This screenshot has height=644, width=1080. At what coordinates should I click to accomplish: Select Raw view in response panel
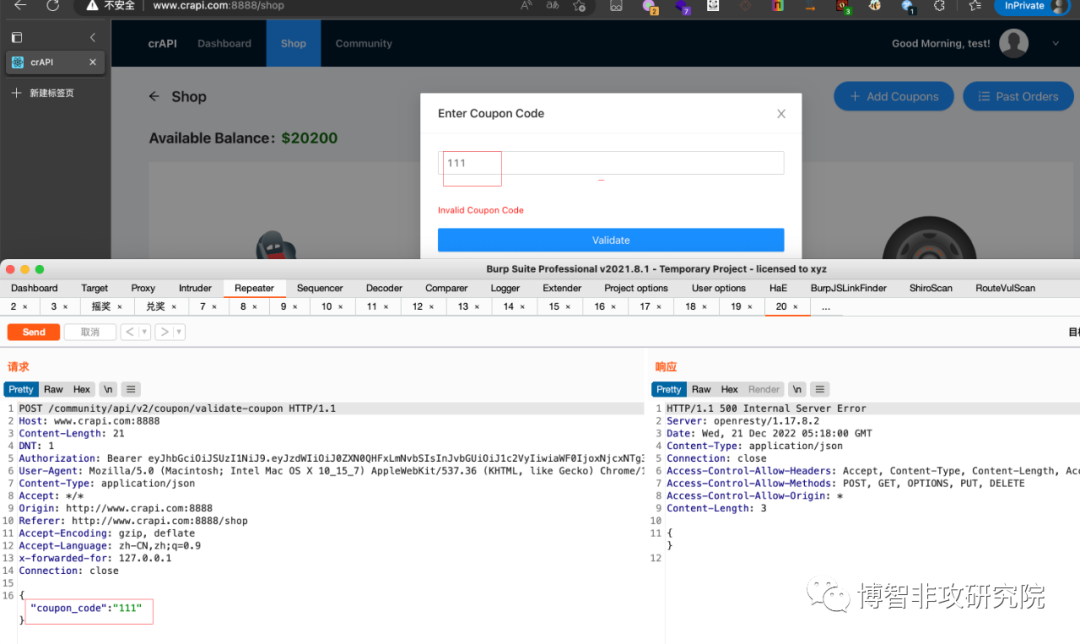pos(701,389)
